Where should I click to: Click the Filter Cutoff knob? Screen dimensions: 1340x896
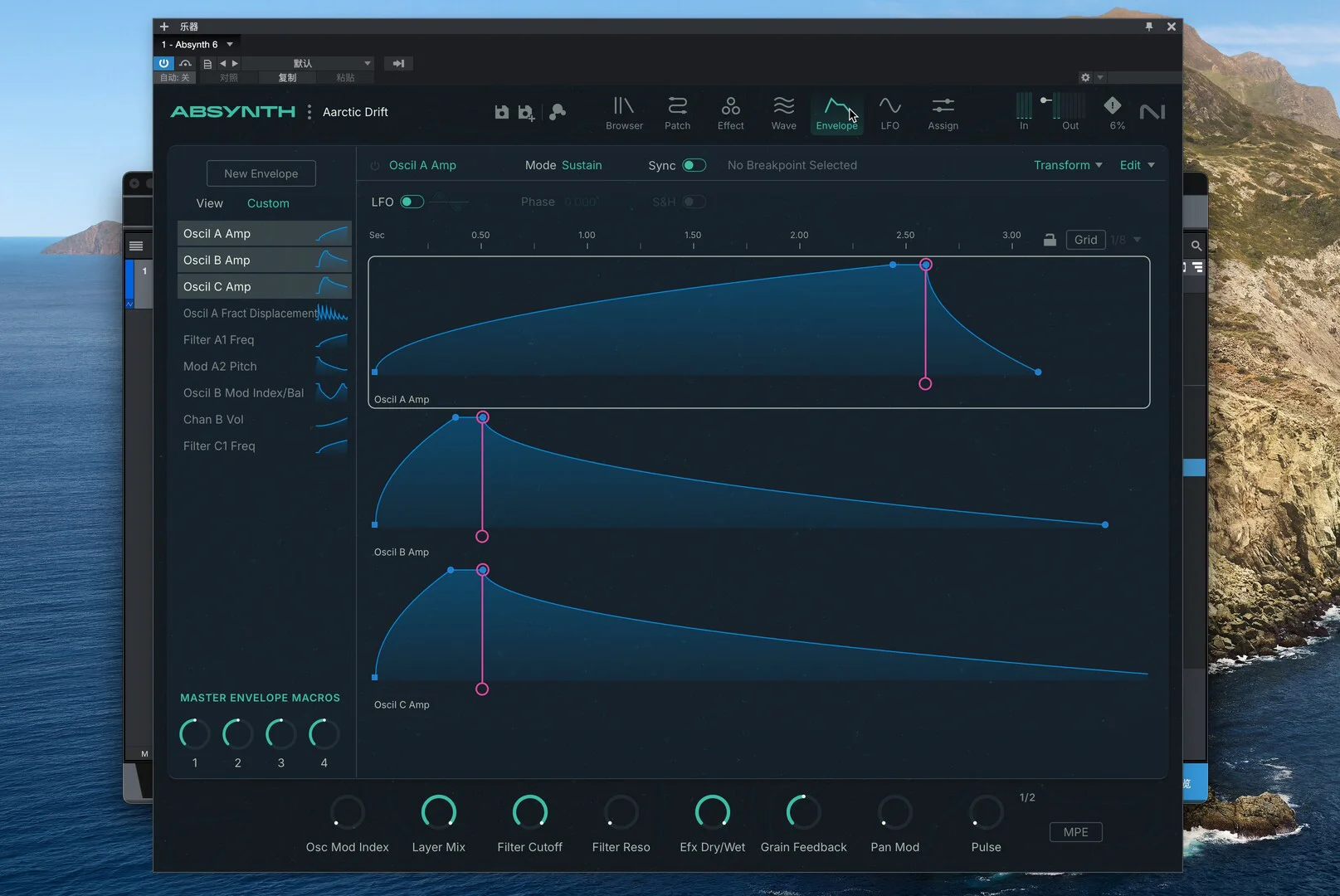529,812
